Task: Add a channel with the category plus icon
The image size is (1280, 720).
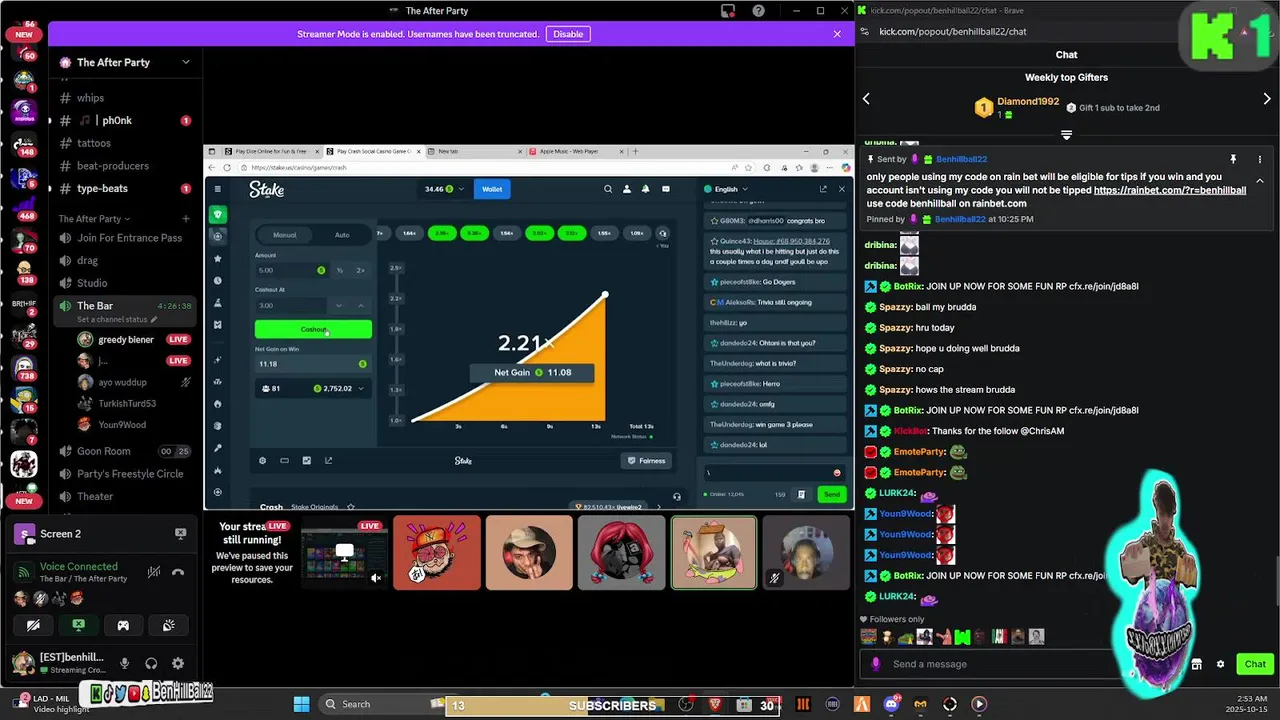Action: (x=186, y=218)
